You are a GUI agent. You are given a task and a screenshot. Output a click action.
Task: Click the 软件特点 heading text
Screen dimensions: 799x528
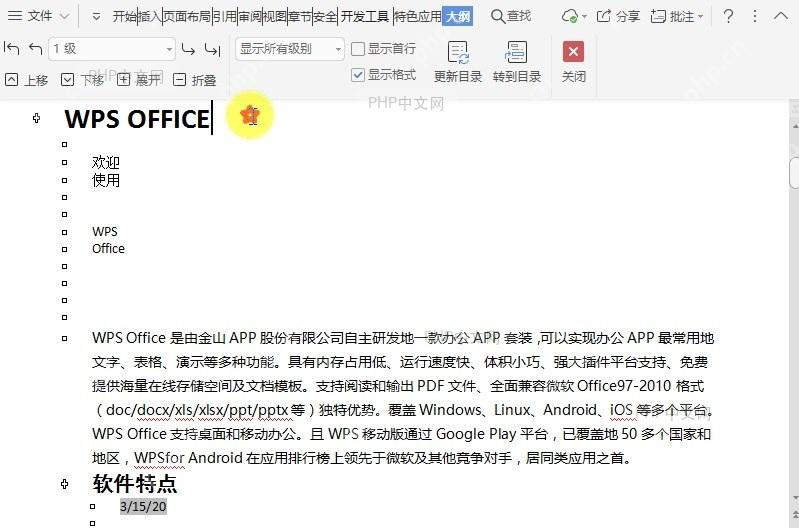click(135, 484)
